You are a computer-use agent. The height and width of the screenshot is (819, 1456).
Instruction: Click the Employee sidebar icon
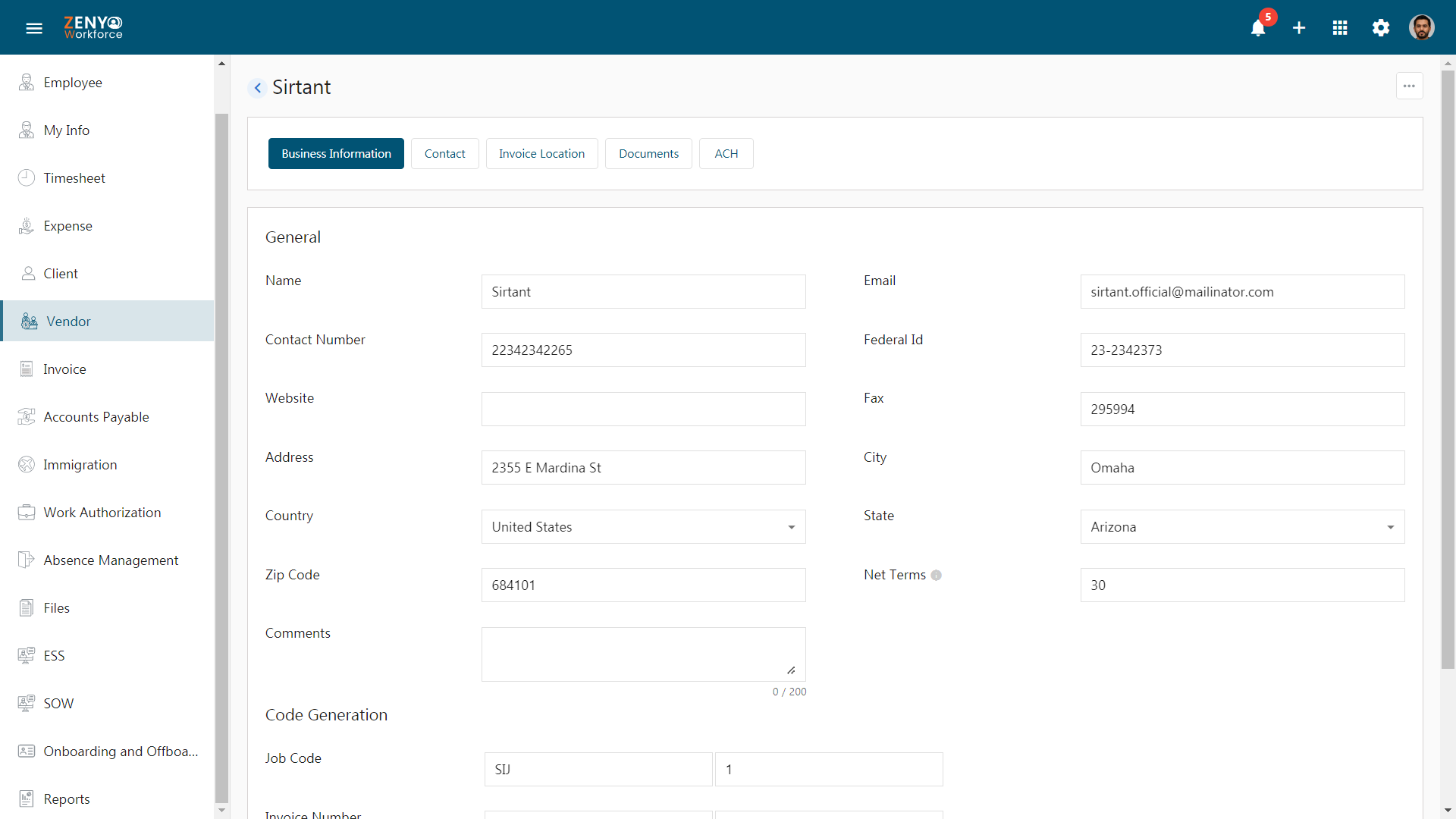pyautogui.click(x=27, y=82)
